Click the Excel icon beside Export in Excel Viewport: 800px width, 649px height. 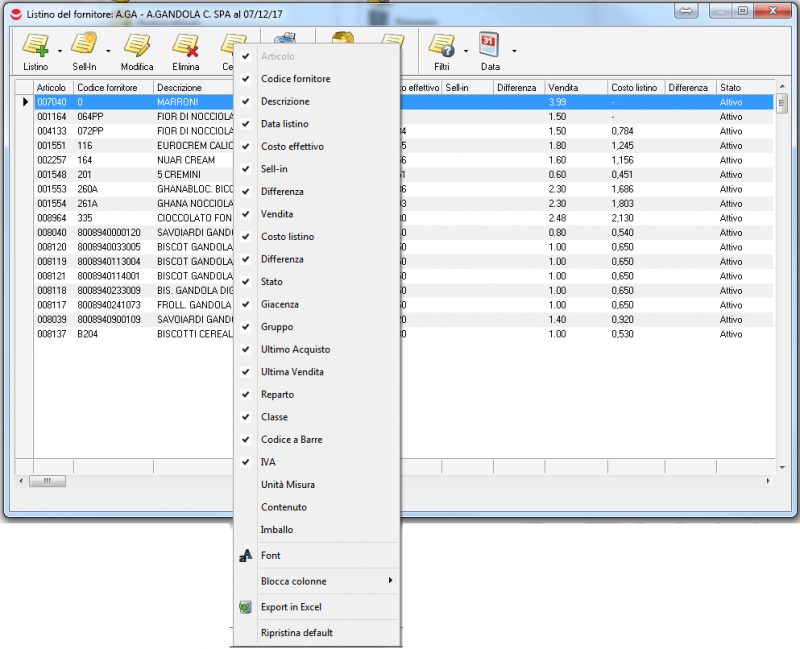point(245,607)
